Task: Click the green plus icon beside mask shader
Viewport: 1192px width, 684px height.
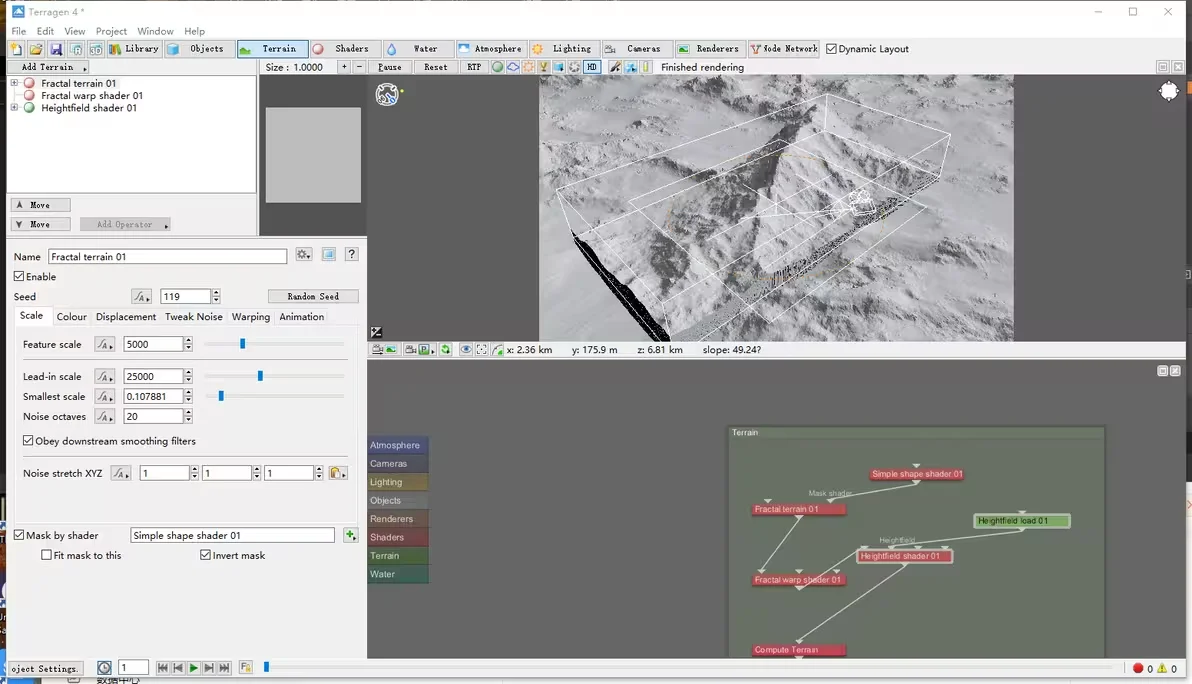Action: click(350, 536)
